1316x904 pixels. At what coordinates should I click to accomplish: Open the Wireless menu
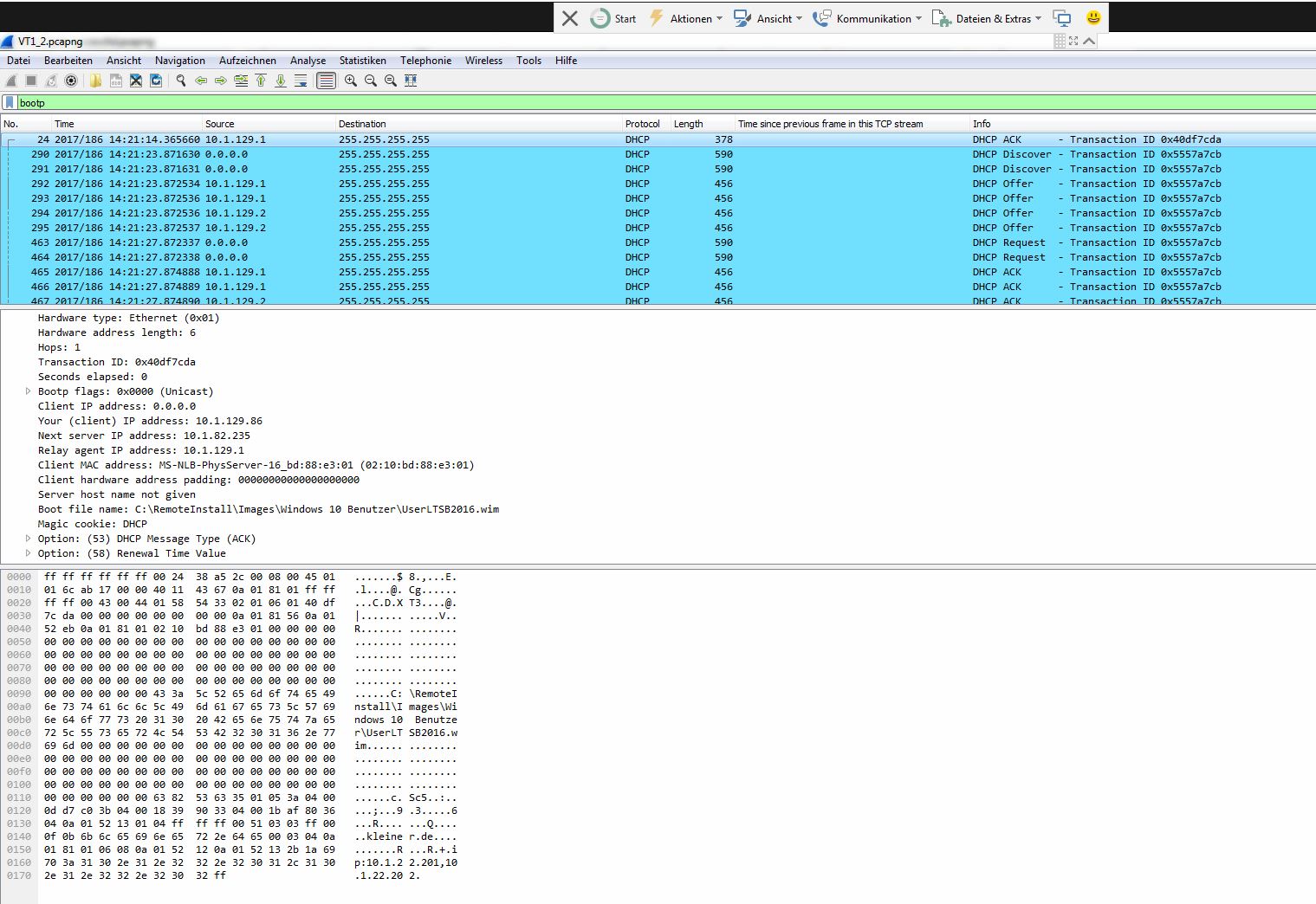pos(483,61)
